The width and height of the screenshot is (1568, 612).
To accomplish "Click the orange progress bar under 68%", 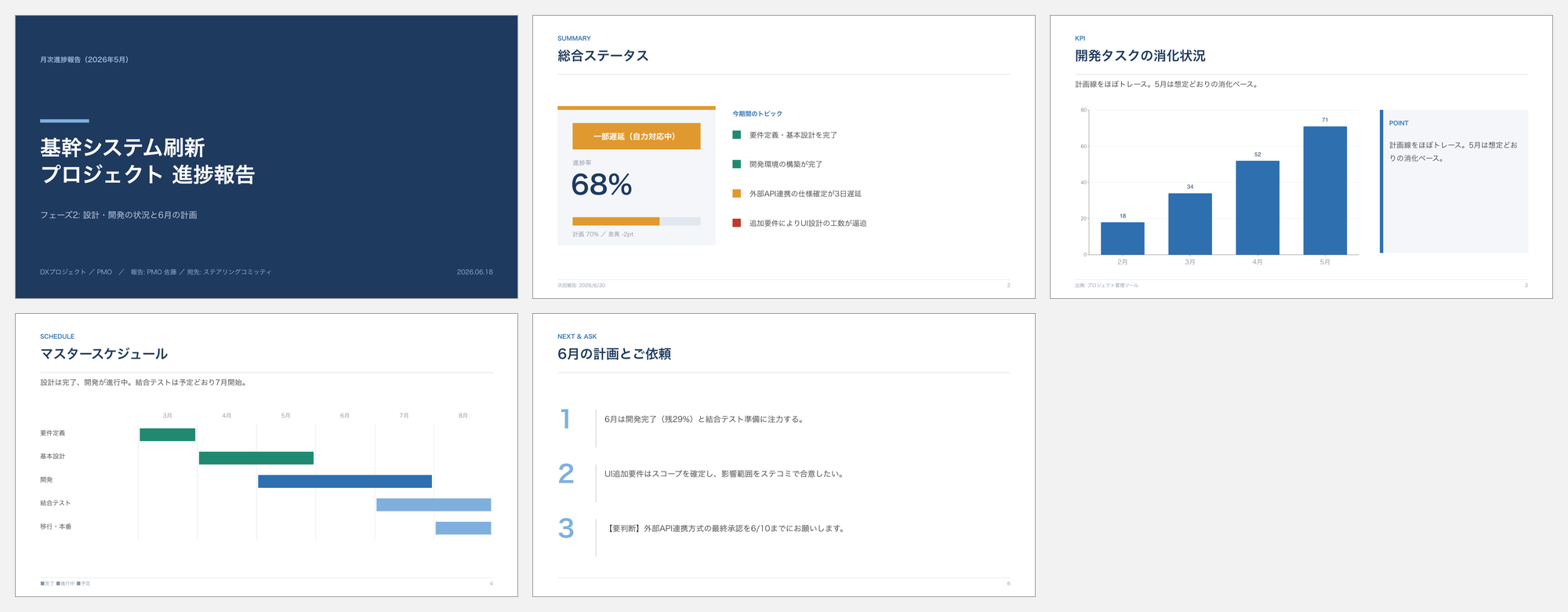I will point(636,221).
